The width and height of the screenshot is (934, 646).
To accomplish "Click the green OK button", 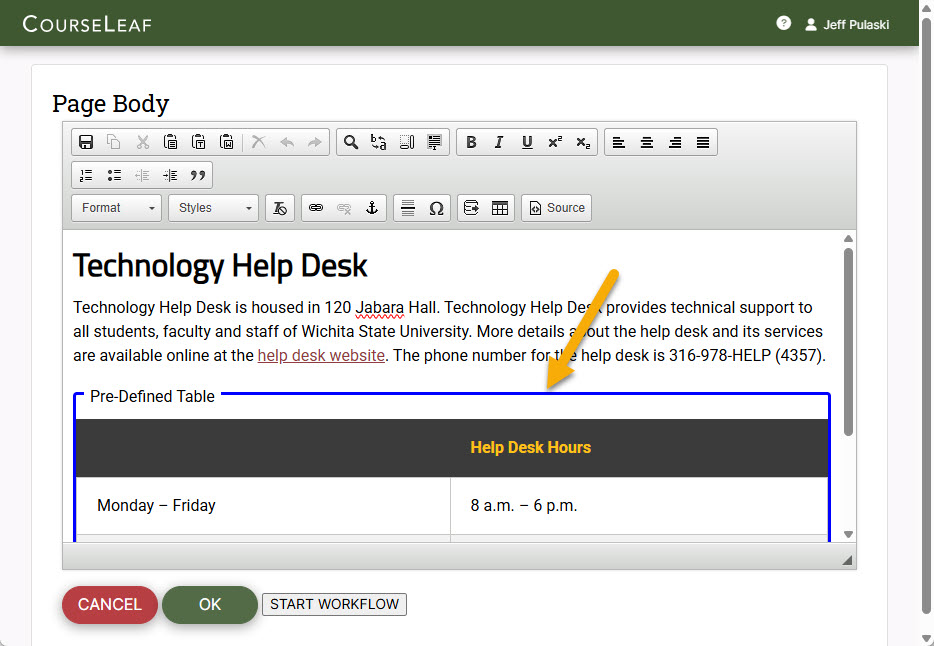I will tap(210, 604).
